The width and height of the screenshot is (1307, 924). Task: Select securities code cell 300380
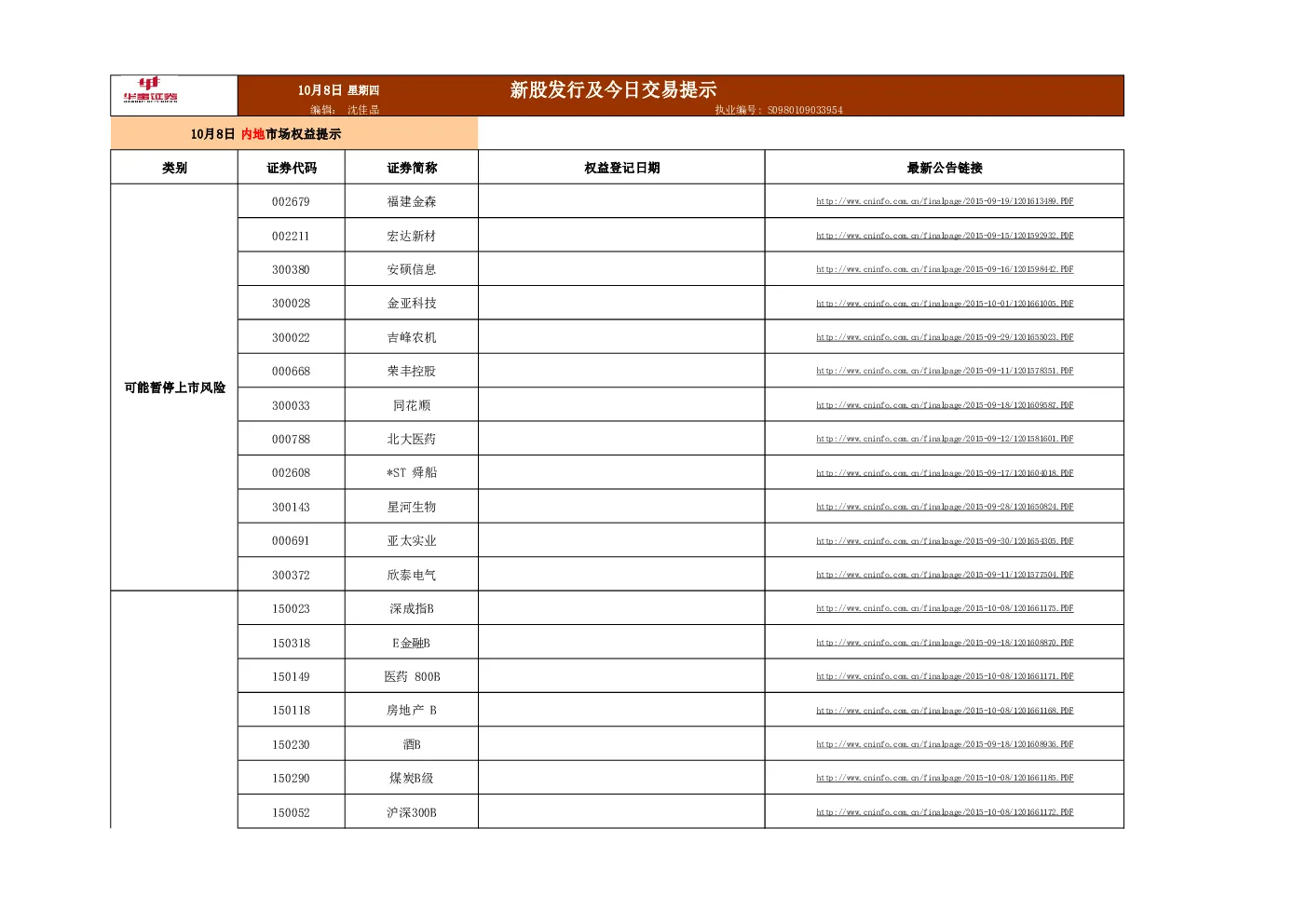(x=292, y=269)
